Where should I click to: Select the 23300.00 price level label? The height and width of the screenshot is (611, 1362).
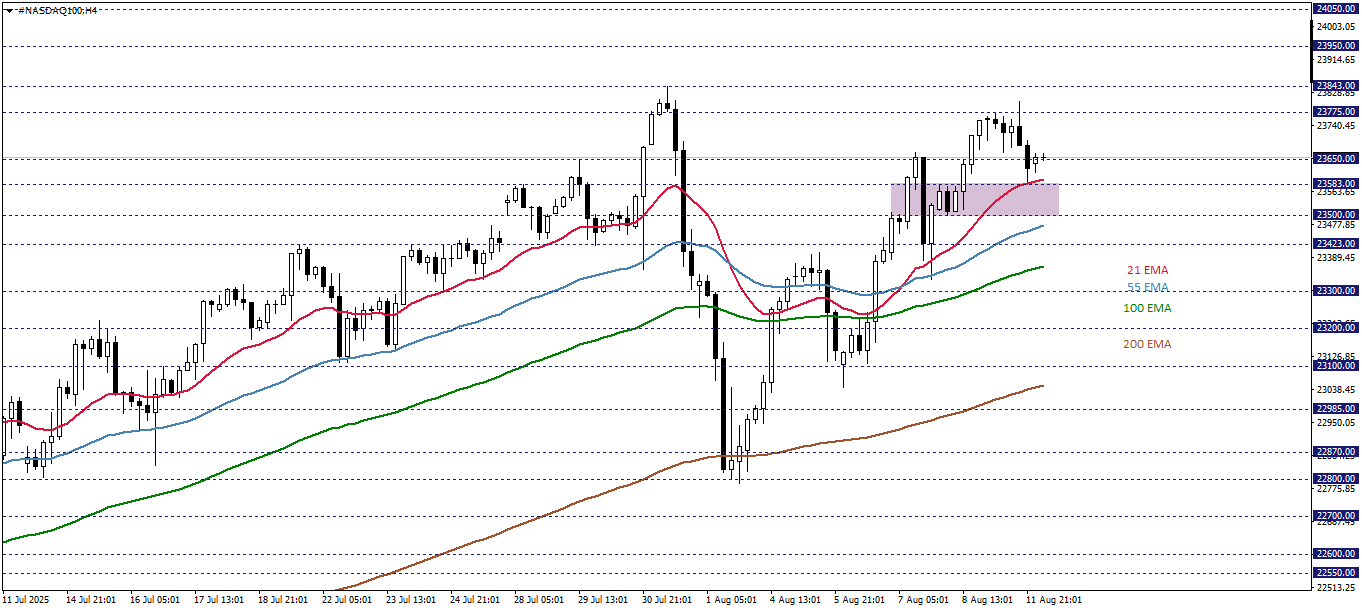coord(1336,291)
